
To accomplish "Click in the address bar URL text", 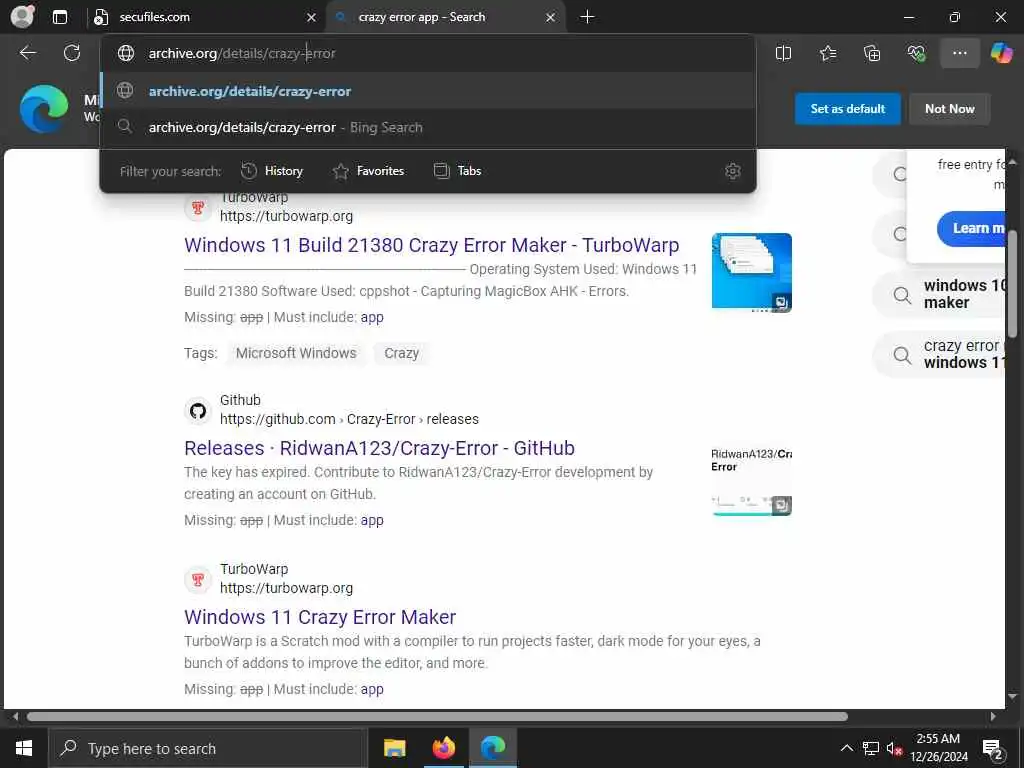I will coord(242,54).
